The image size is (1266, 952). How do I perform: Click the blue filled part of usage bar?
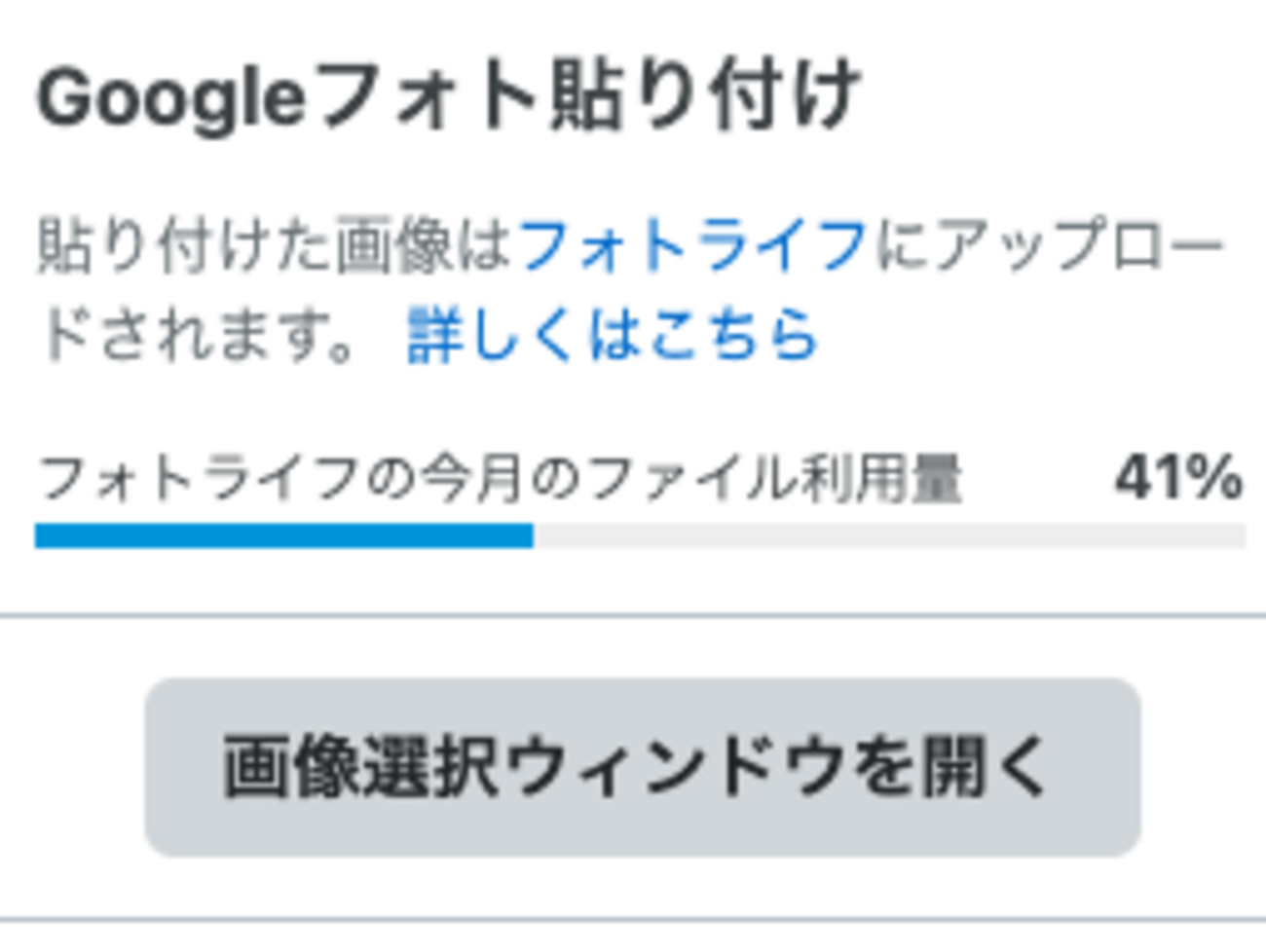pyautogui.click(x=283, y=535)
